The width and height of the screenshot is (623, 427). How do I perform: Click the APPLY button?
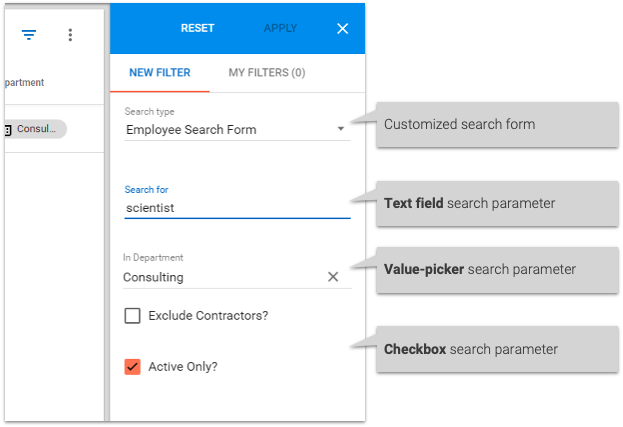[280, 28]
